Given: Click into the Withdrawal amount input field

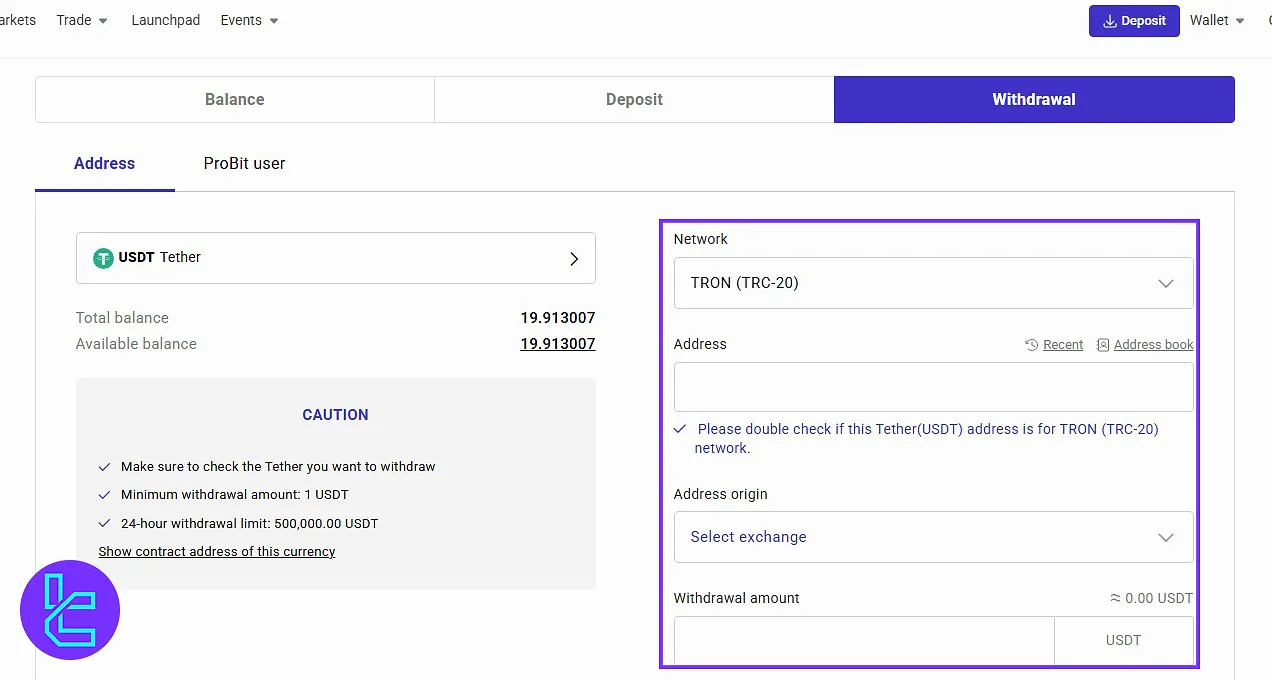Looking at the screenshot, I should tap(864, 641).
